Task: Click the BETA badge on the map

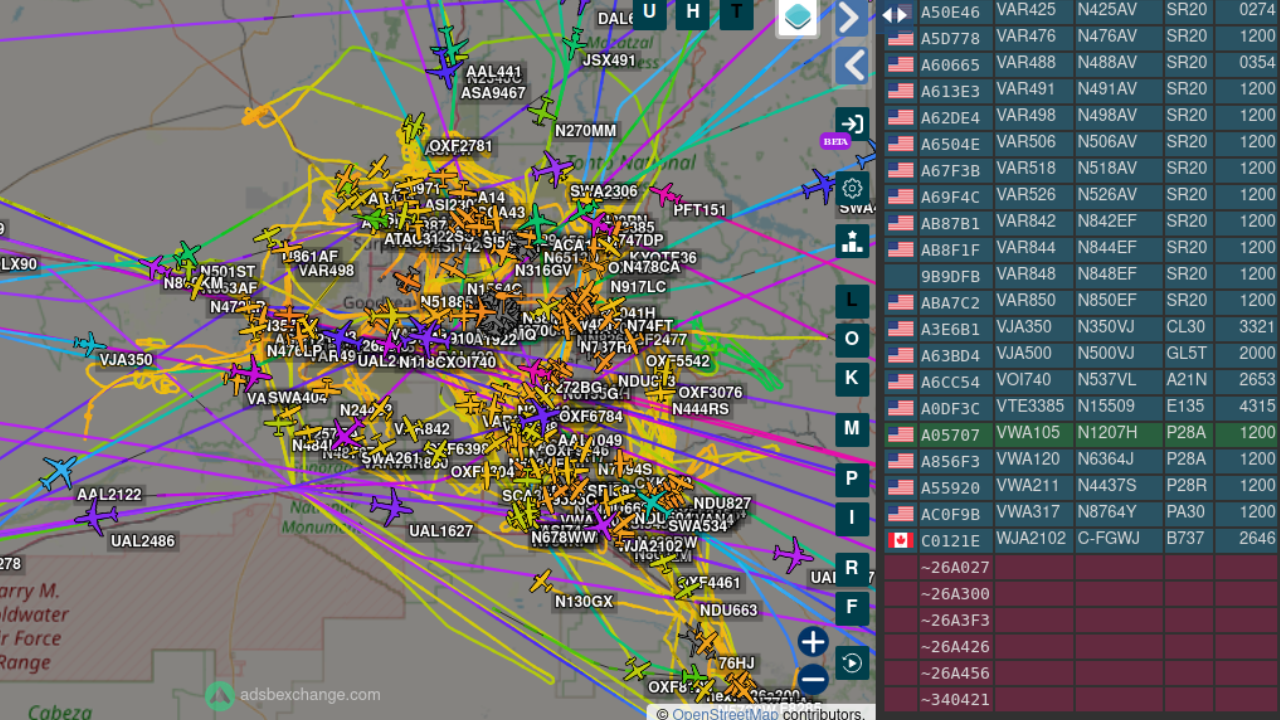Action: [835, 141]
